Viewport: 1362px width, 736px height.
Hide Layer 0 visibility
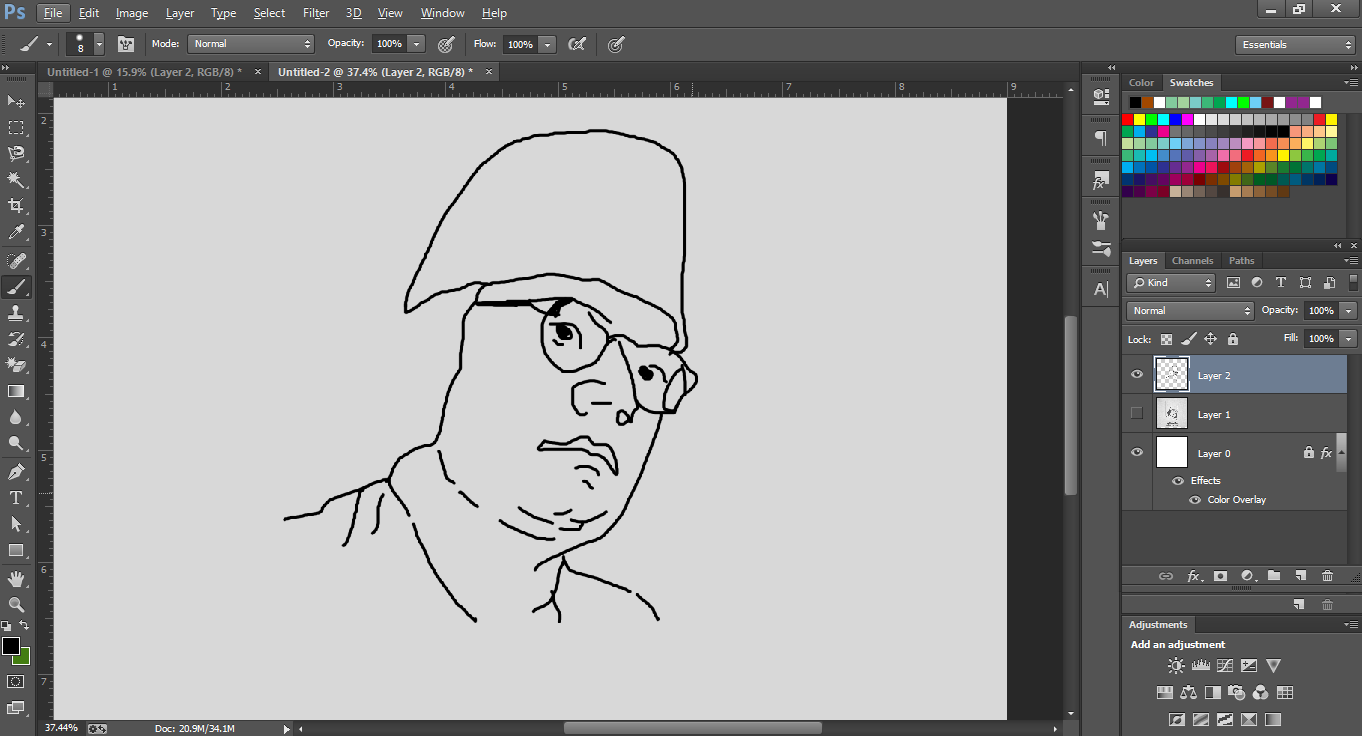(x=1136, y=453)
